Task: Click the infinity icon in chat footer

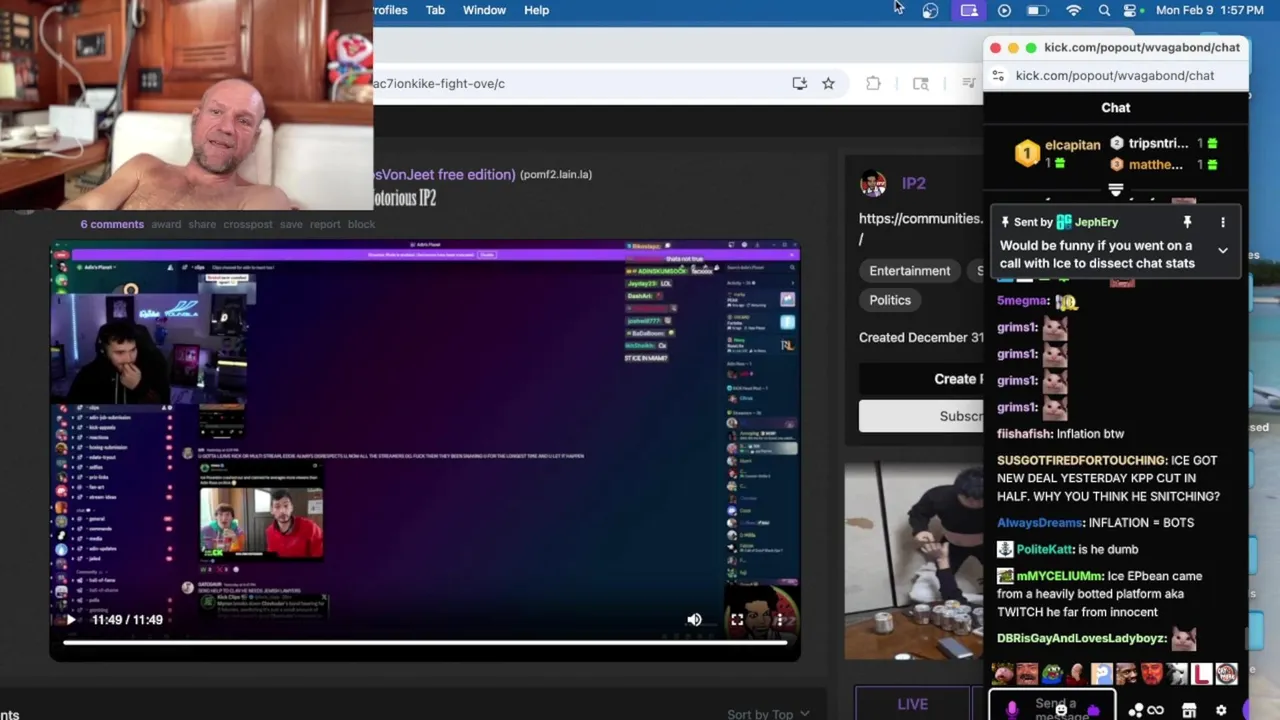Action: (x=1156, y=710)
